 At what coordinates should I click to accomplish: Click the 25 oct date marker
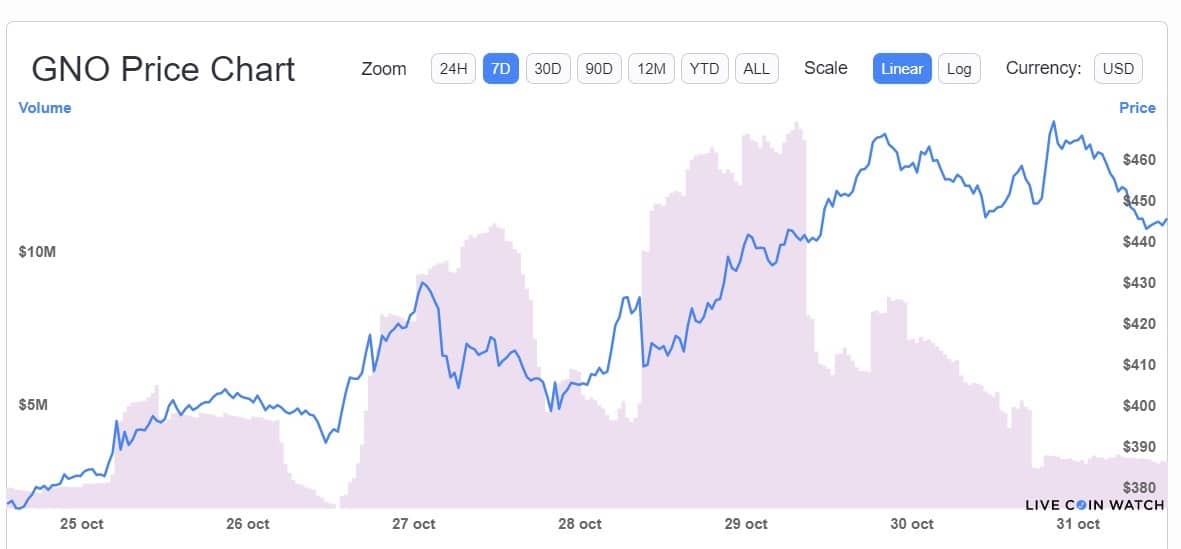pyautogui.click(x=82, y=524)
